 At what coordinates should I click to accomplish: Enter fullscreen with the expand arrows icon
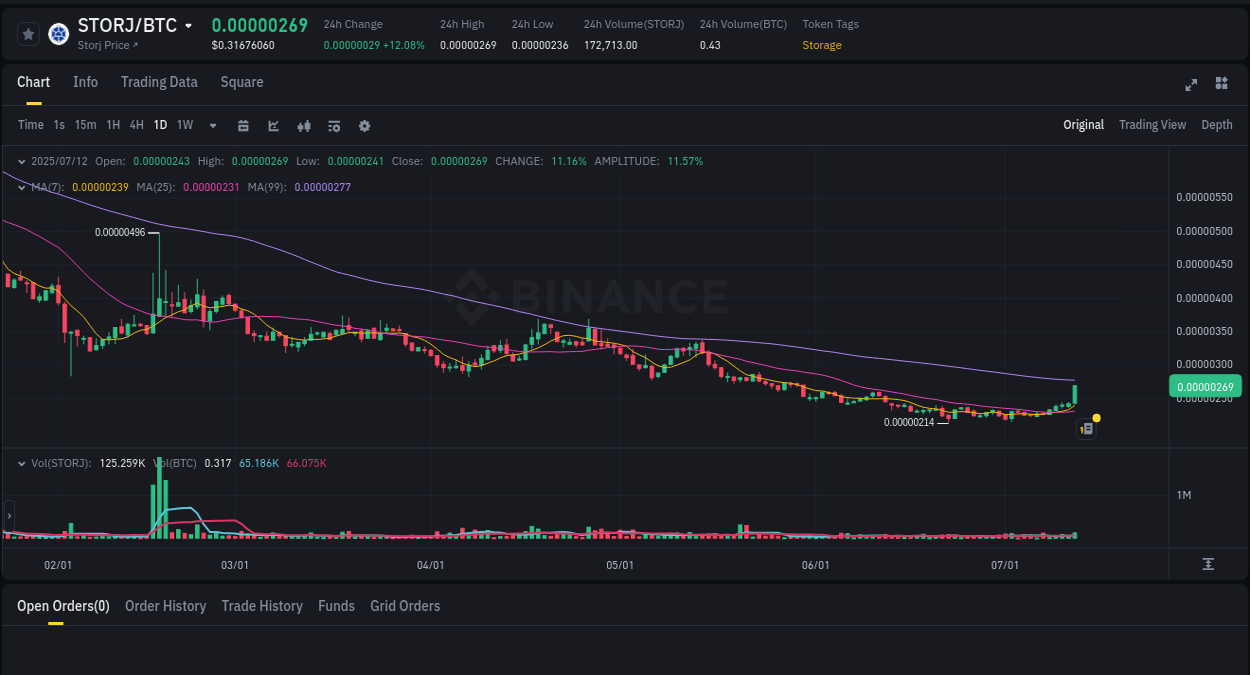(x=1191, y=85)
